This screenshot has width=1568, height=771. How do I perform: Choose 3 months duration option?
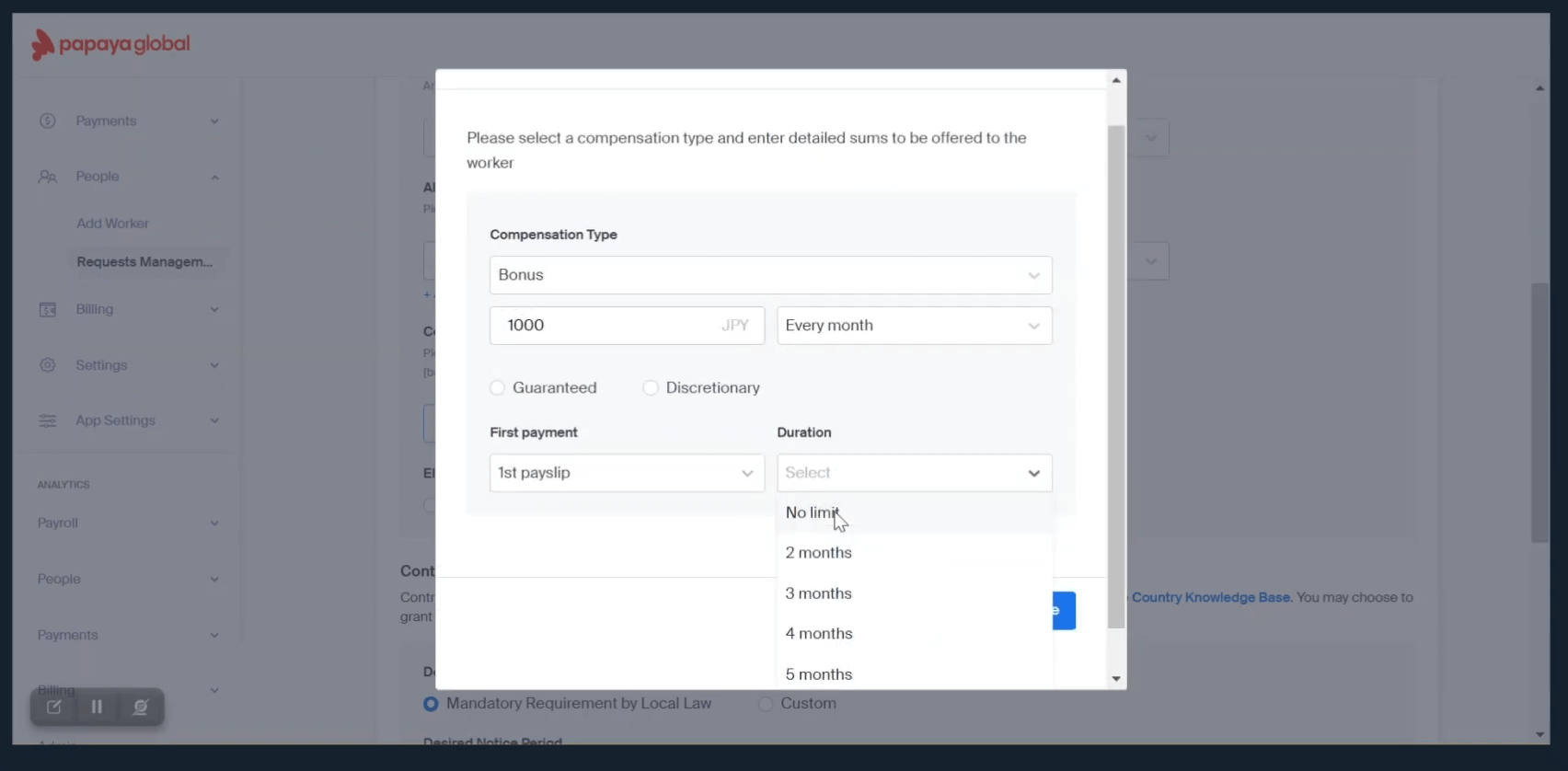(915, 593)
